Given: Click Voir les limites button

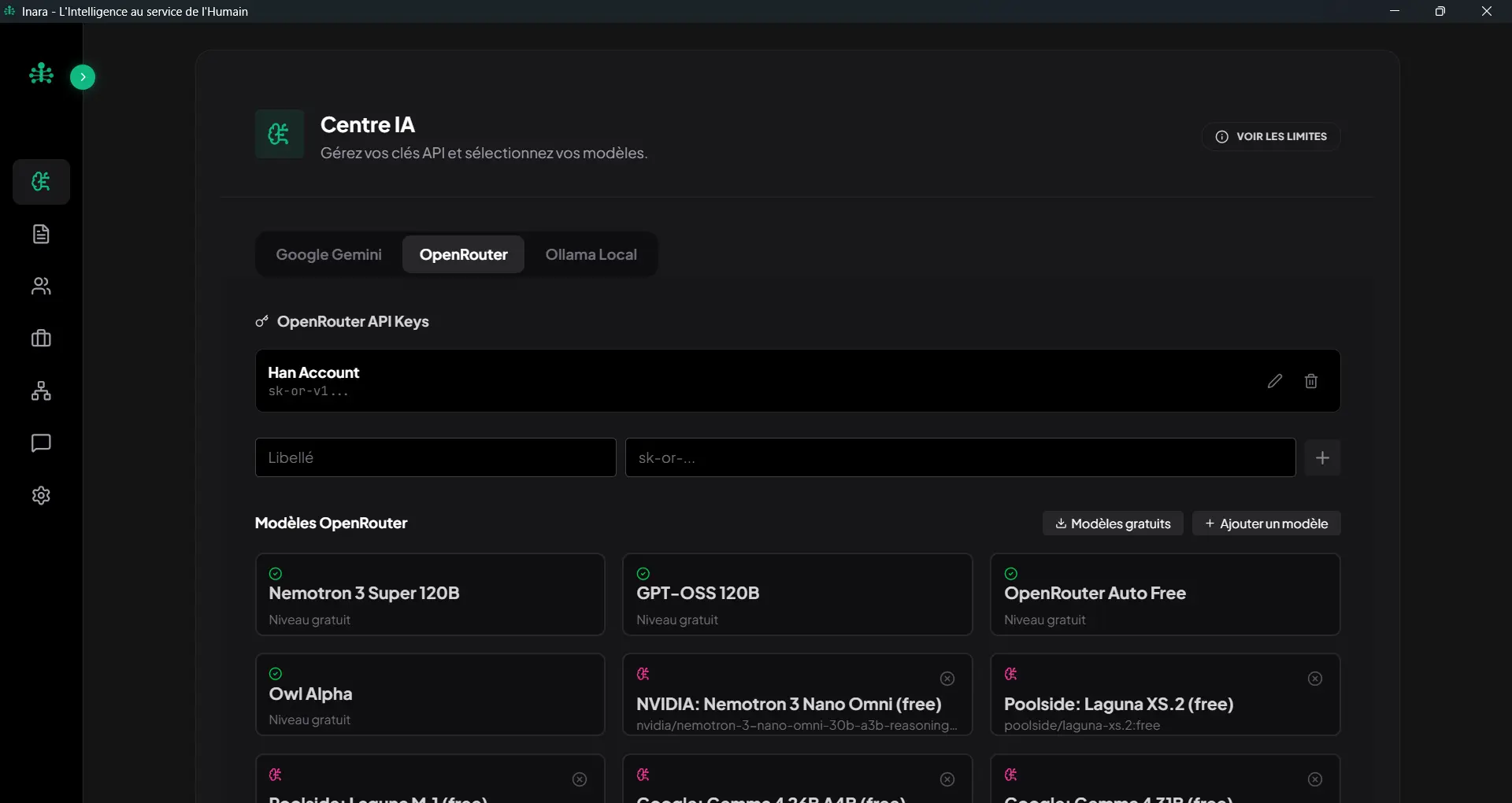Looking at the screenshot, I should pos(1271,136).
